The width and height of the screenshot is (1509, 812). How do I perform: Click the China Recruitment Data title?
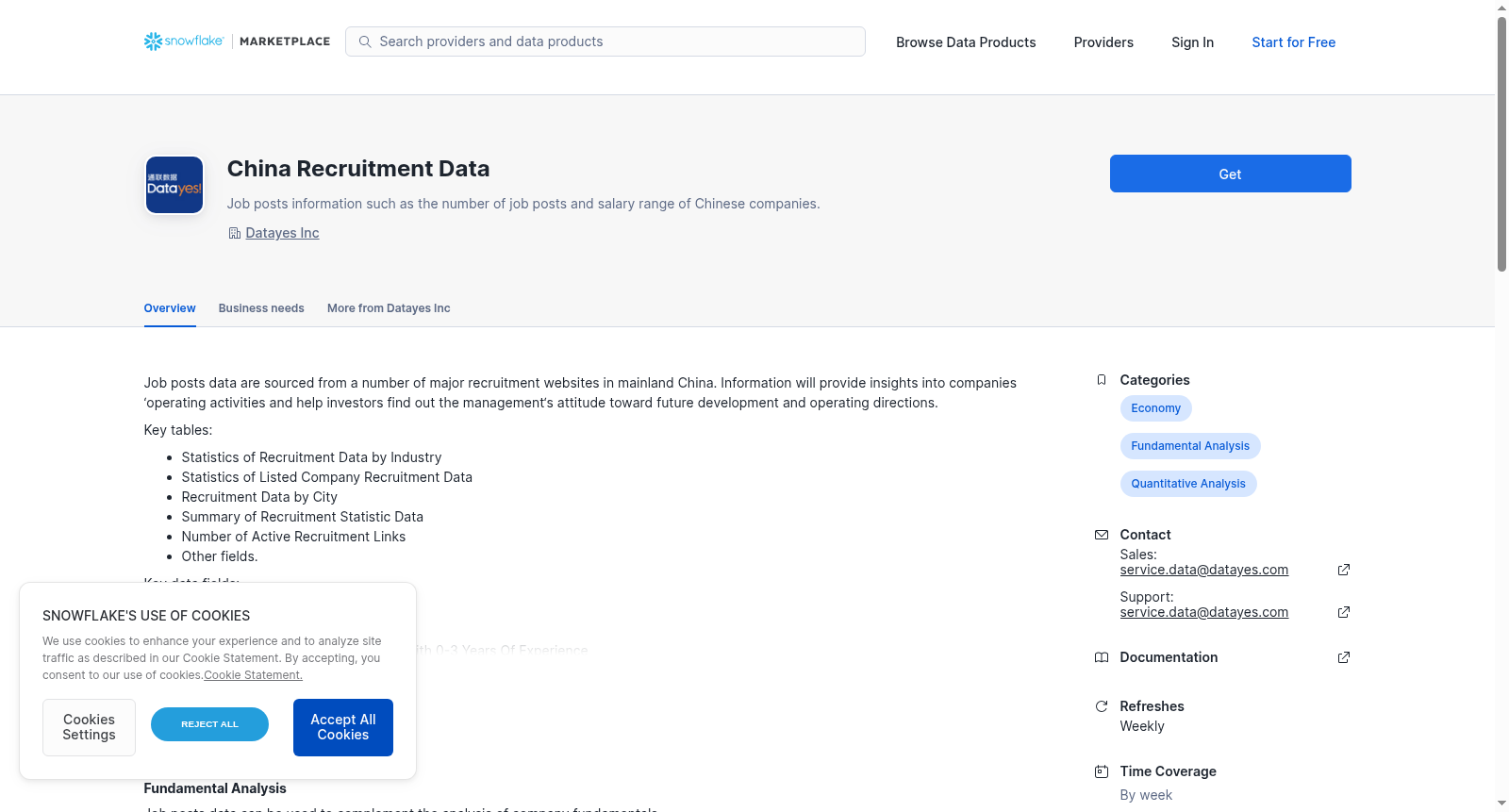[358, 169]
